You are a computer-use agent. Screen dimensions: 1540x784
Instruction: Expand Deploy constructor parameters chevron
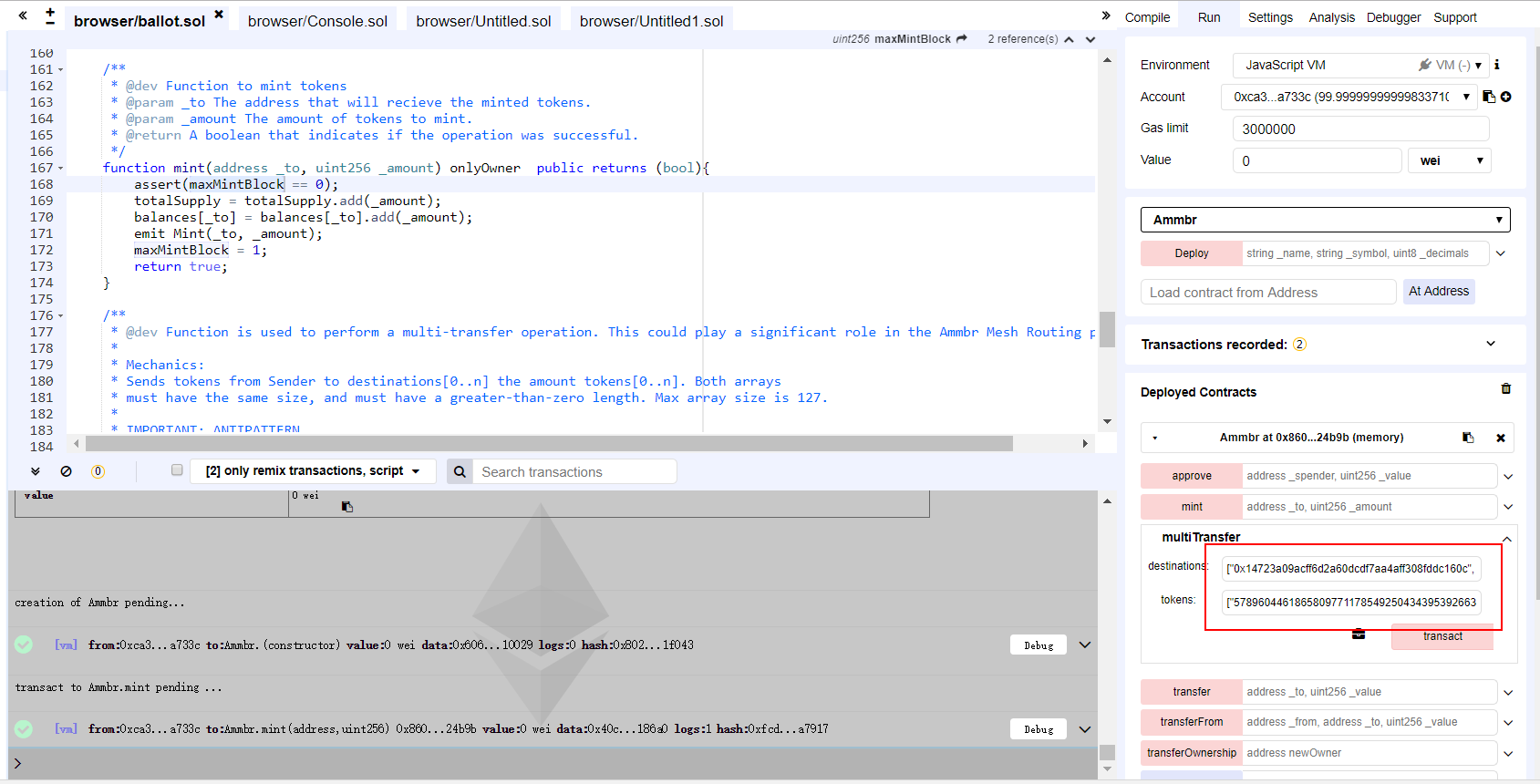[1501, 253]
